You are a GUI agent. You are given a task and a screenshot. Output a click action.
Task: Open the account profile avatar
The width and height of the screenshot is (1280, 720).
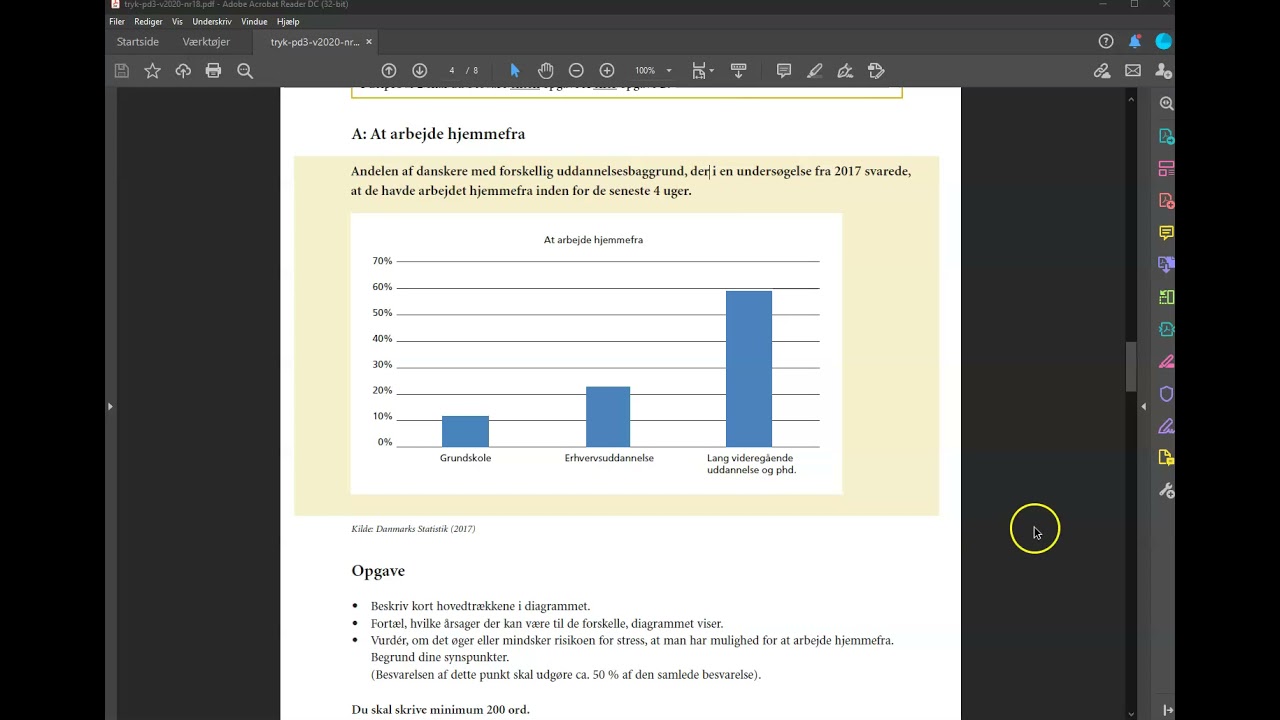pos(1163,42)
